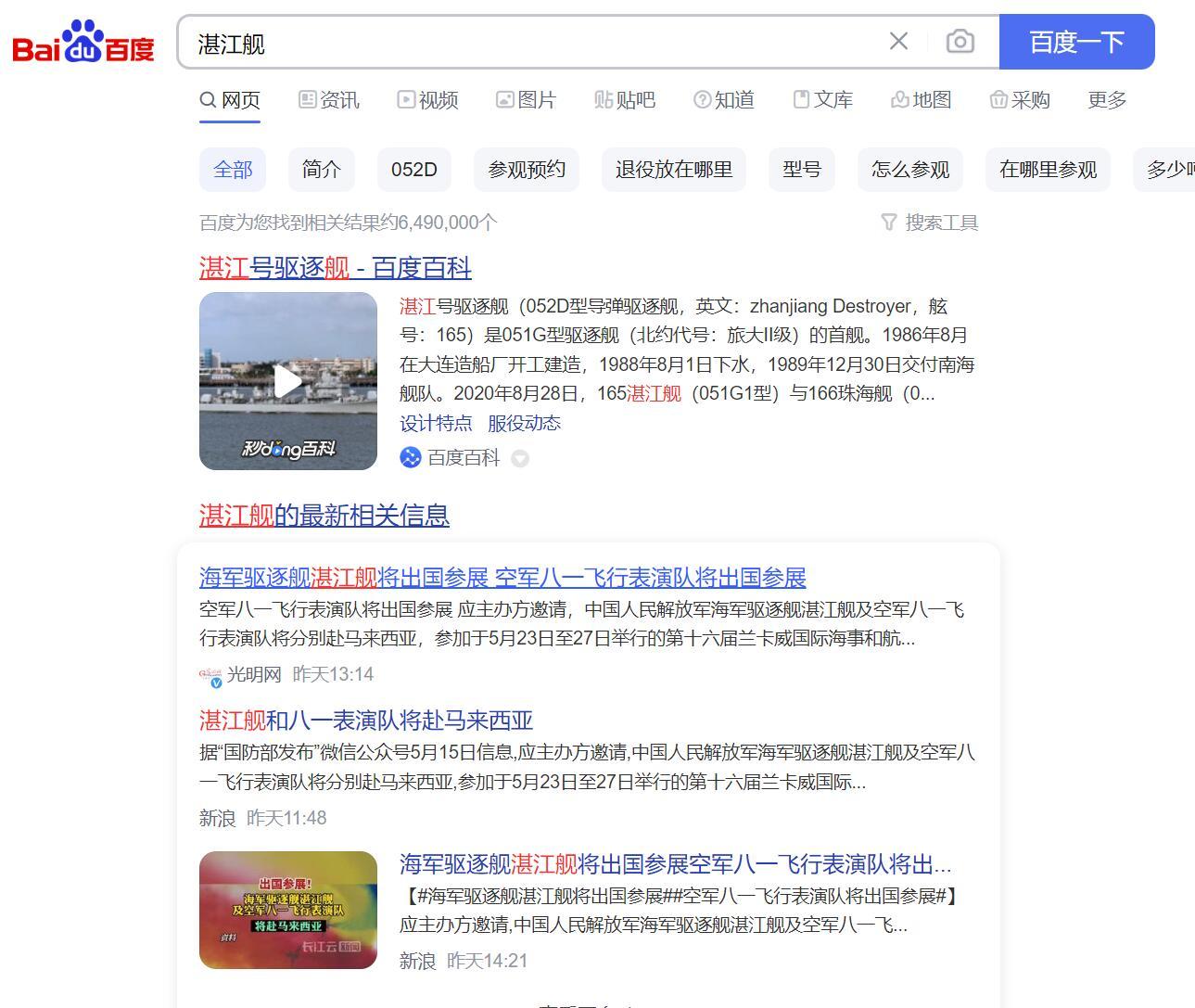Open the 服役动态 sublink
Image resolution: width=1195 pixels, height=1008 pixels.
click(524, 424)
